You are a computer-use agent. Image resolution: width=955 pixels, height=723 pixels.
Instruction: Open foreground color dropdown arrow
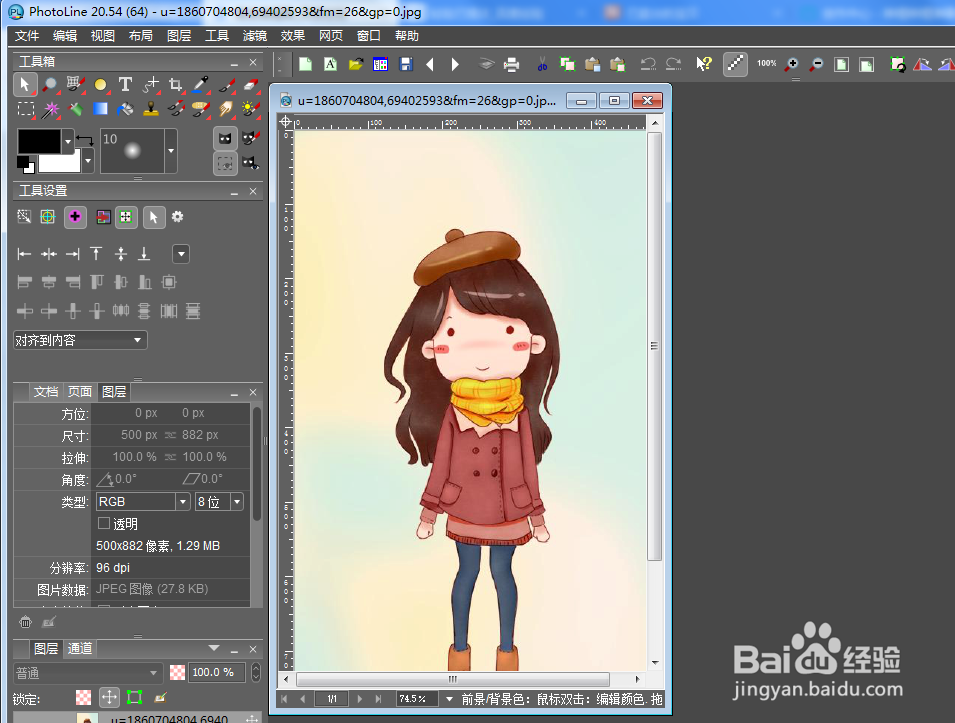pos(68,142)
